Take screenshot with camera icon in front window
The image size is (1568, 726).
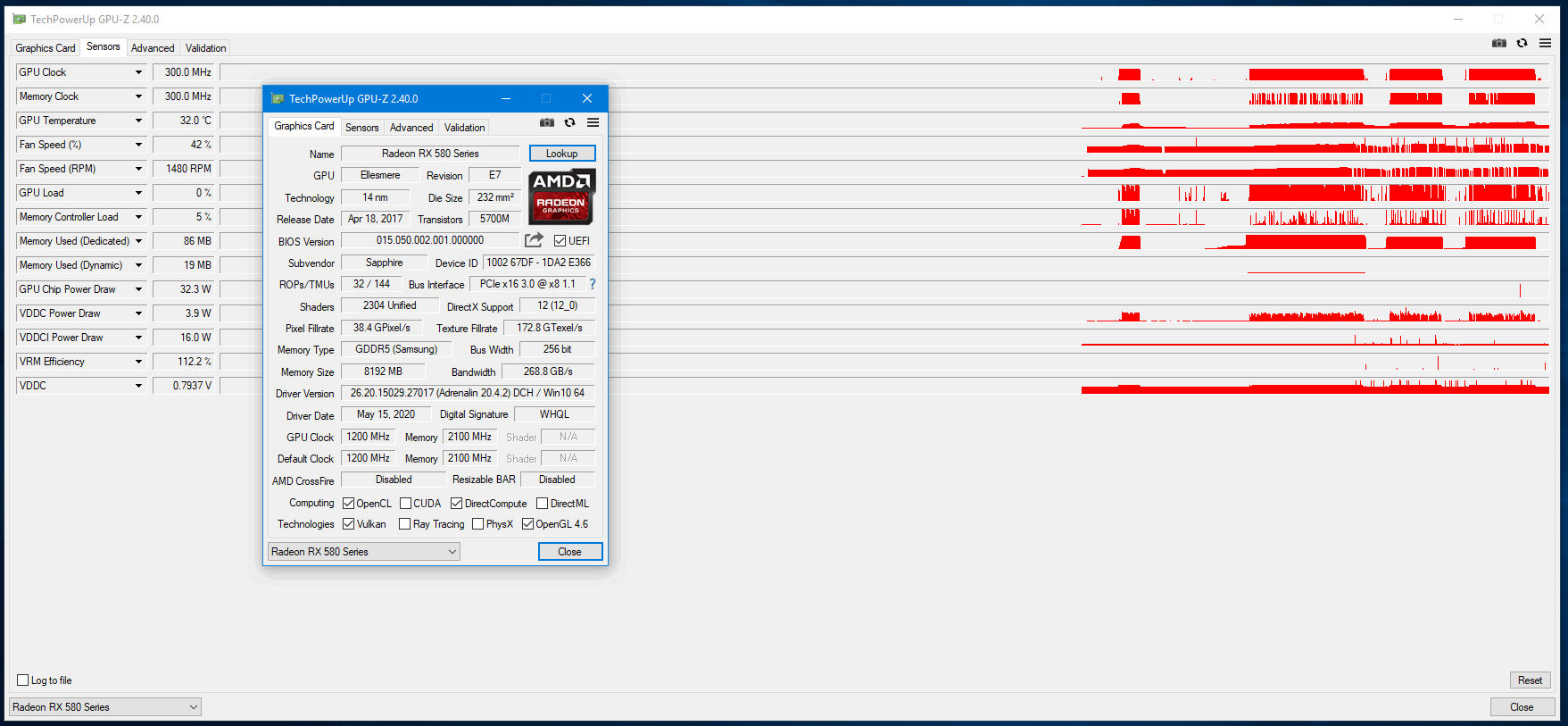coord(547,122)
